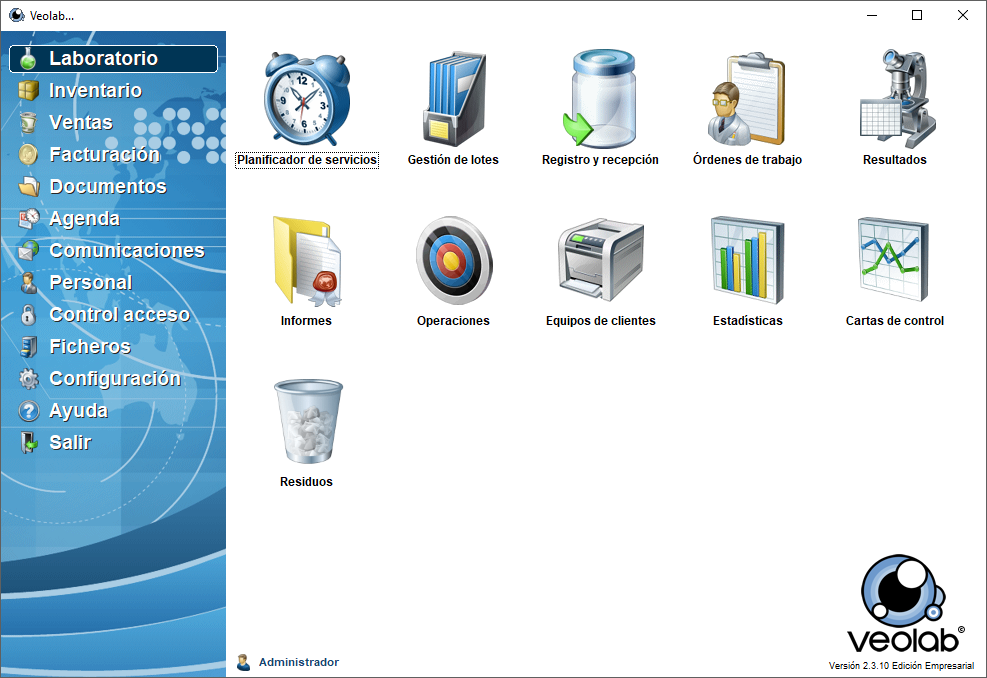Click the padlock icon beside Control acceso
This screenshot has width=987, height=678.
(x=28, y=315)
